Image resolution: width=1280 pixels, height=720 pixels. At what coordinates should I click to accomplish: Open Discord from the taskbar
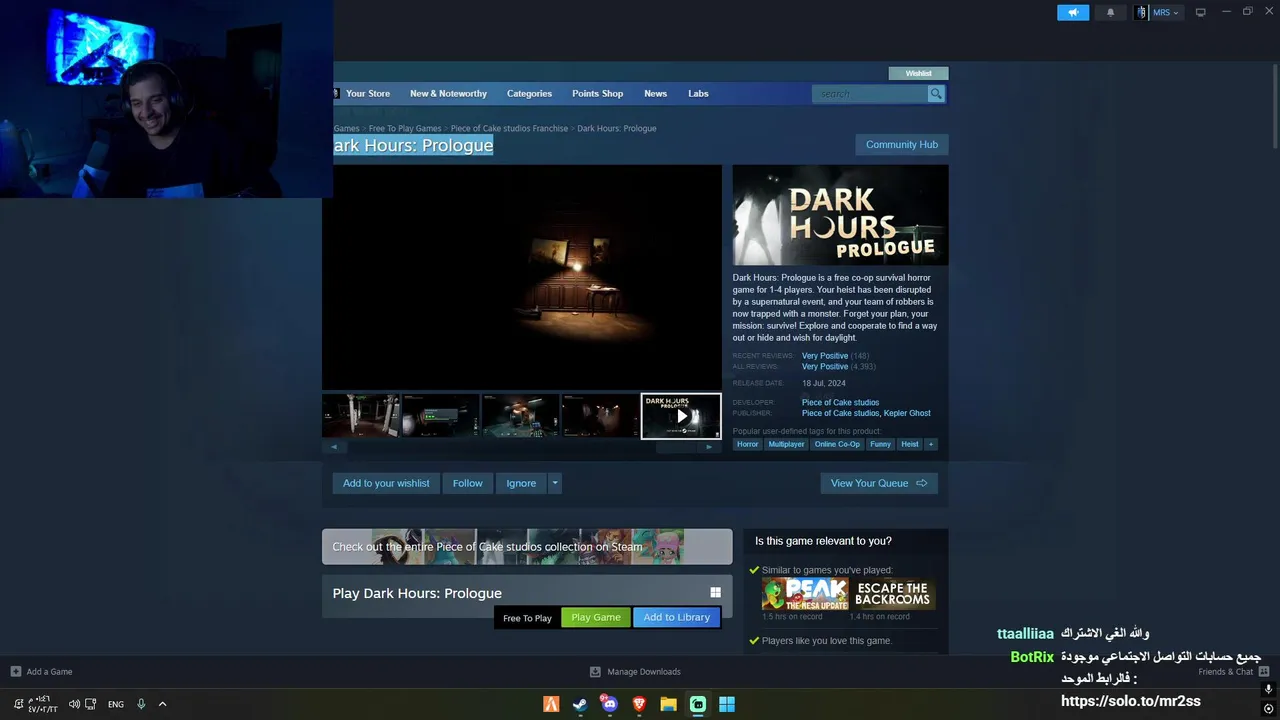[x=609, y=704]
